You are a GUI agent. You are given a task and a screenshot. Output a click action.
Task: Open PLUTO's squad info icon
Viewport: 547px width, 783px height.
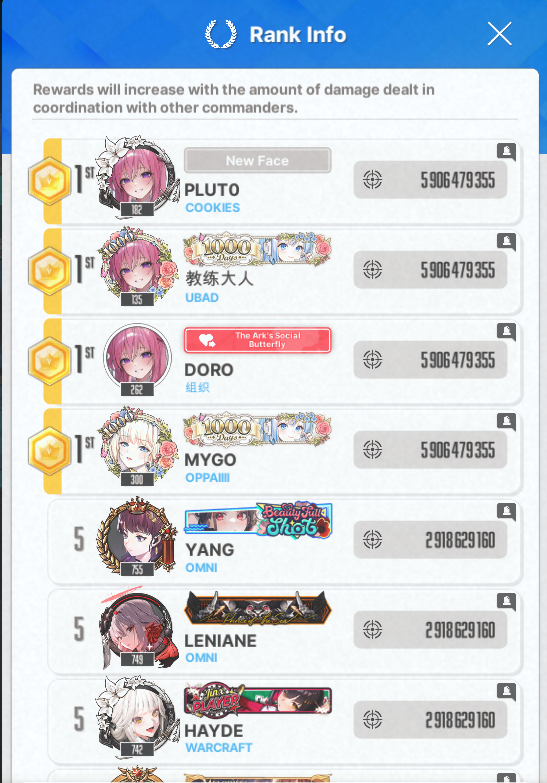click(x=506, y=152)
